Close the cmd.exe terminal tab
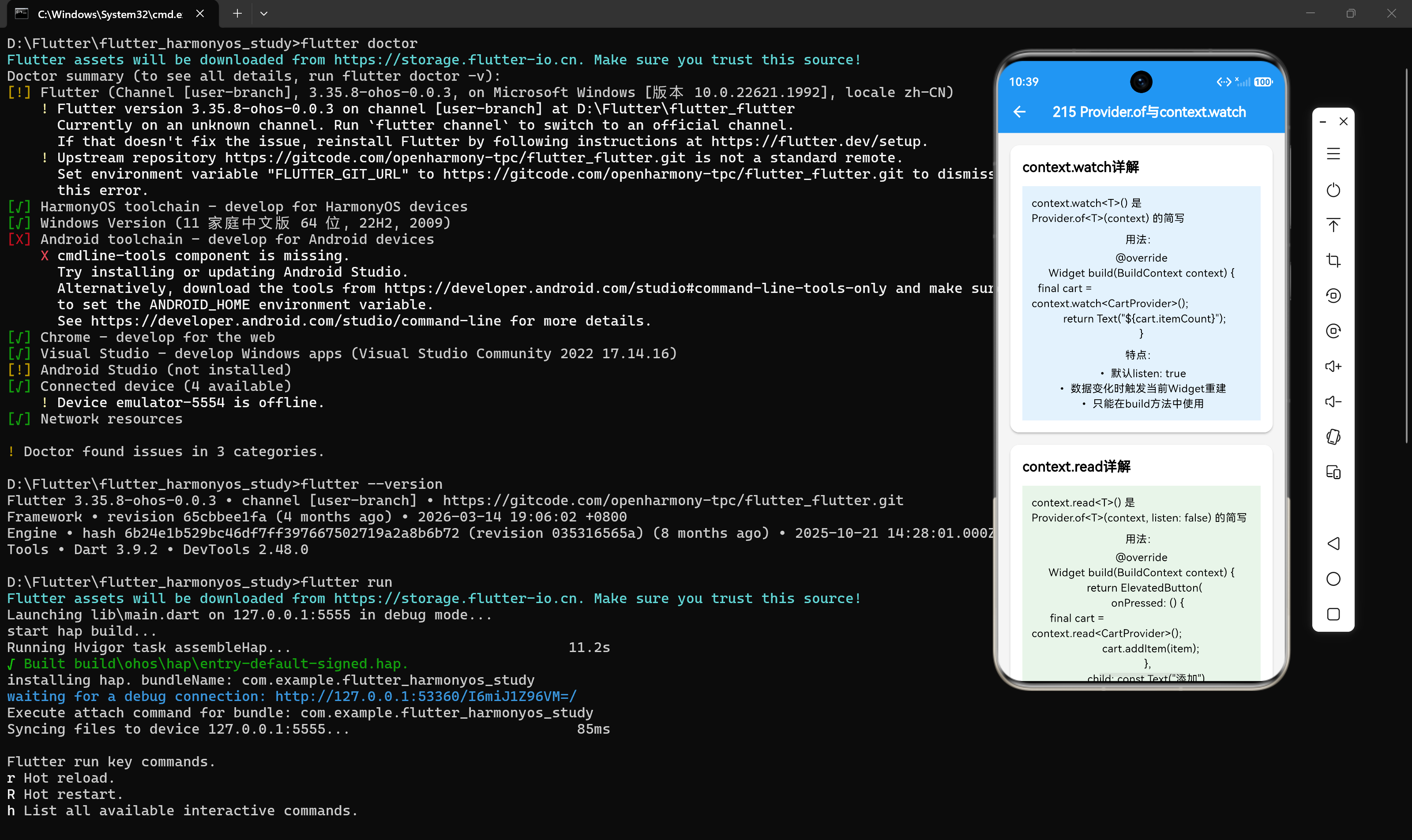 point(200,14)
